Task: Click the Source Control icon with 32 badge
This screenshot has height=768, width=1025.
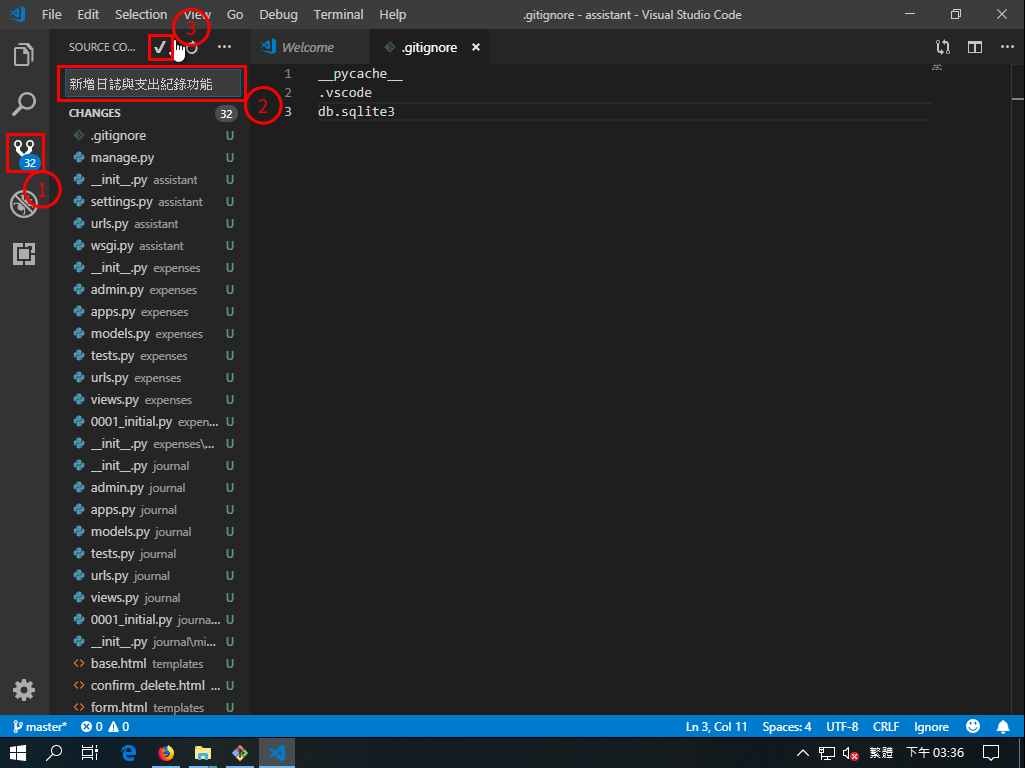Action: (x=24, y=152)
